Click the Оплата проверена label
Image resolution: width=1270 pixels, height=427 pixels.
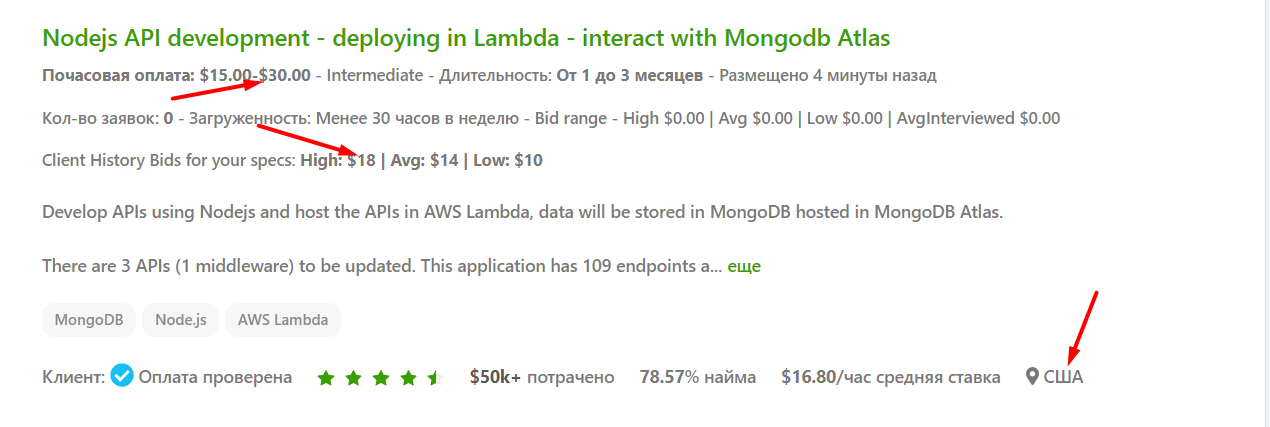pos(215,377)
